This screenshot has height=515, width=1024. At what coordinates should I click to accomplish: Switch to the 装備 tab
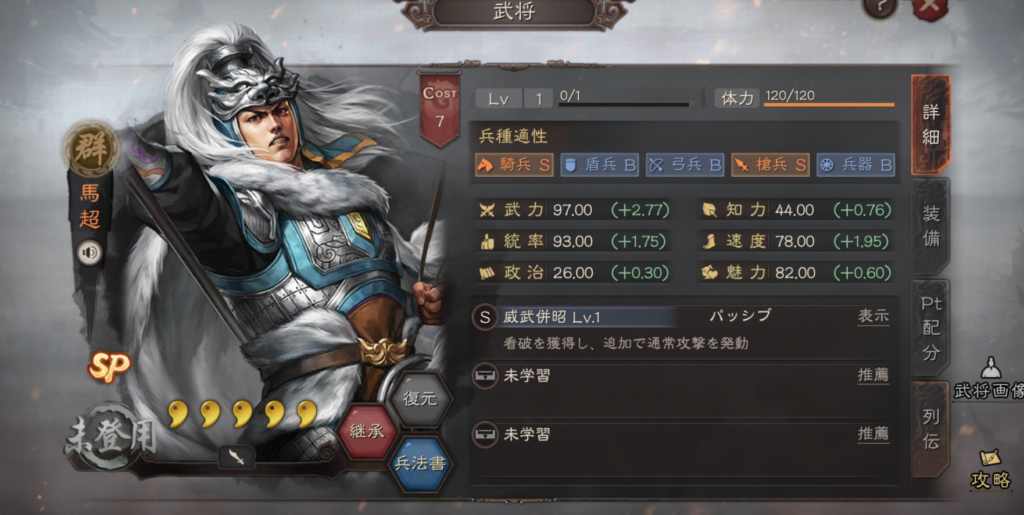pos(931,226)
